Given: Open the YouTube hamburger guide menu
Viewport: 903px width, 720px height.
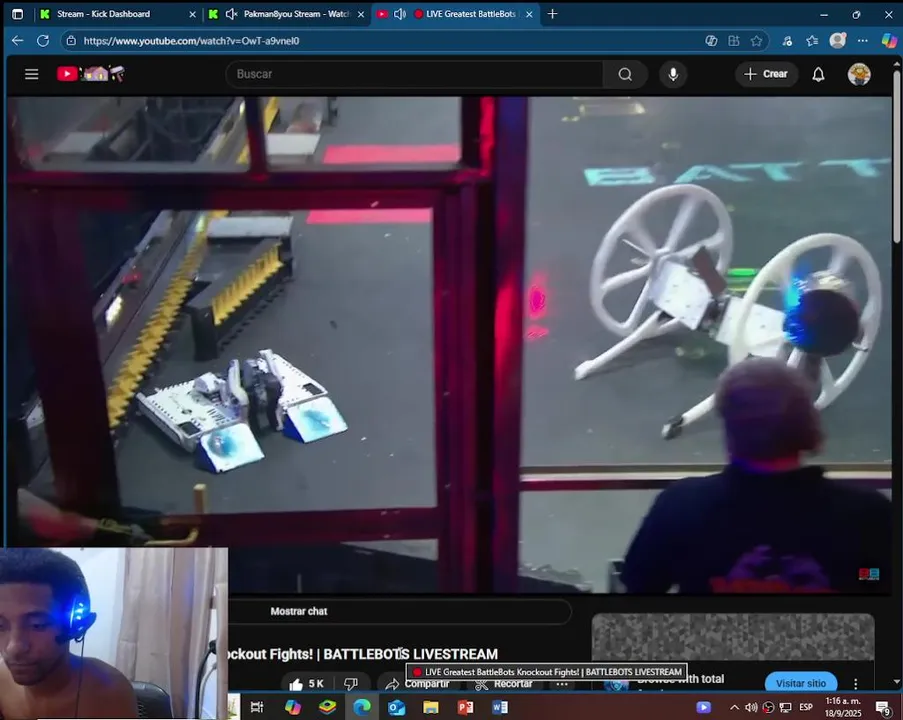Looking at the screenshot, I should [x=32, y=74].
